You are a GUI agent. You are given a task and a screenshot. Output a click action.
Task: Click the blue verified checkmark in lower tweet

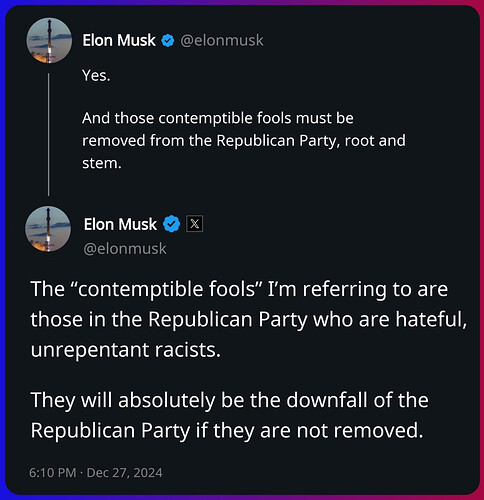pos(172,224)
